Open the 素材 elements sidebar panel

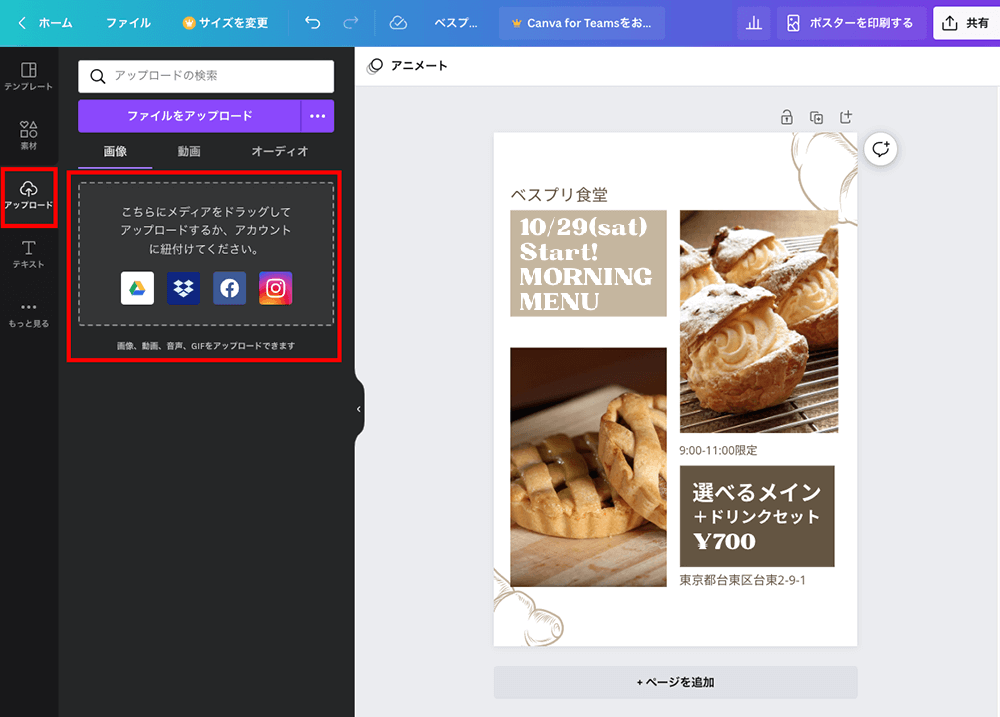(x=29, y=135)
